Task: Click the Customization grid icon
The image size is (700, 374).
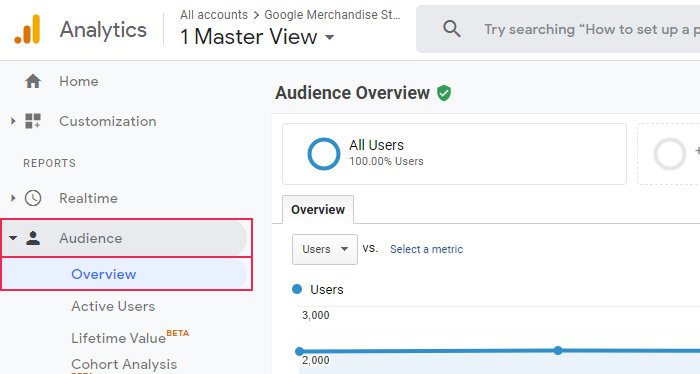Action: (33, 121)
